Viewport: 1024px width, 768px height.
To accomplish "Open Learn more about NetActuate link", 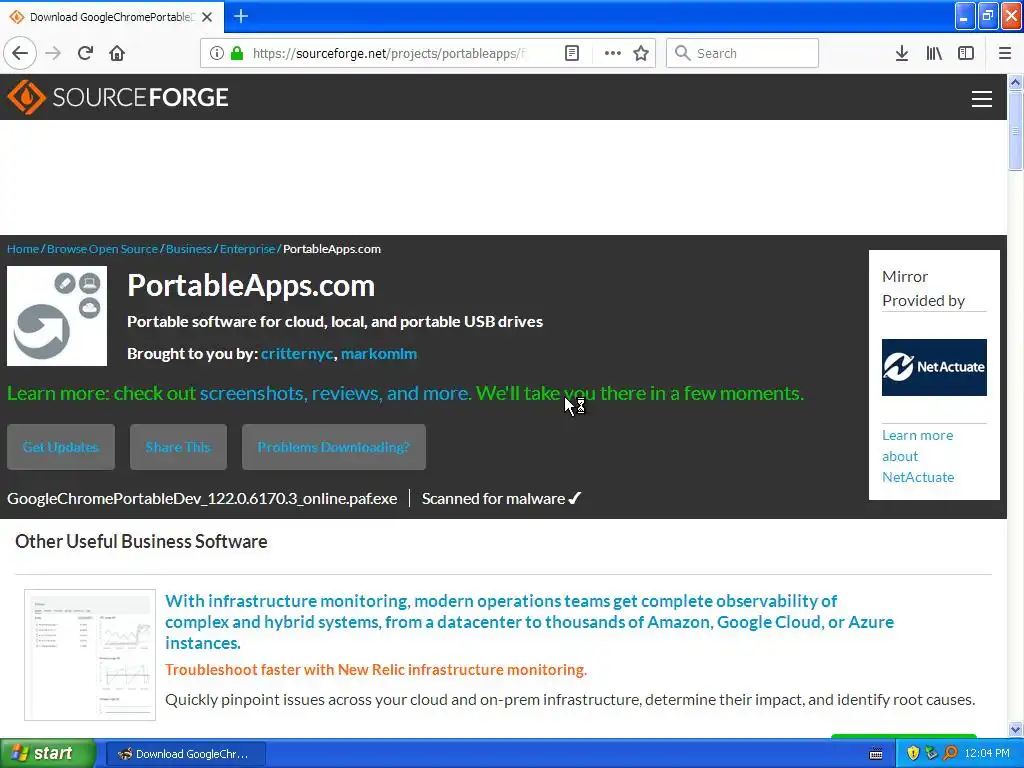I will point(918,456).
